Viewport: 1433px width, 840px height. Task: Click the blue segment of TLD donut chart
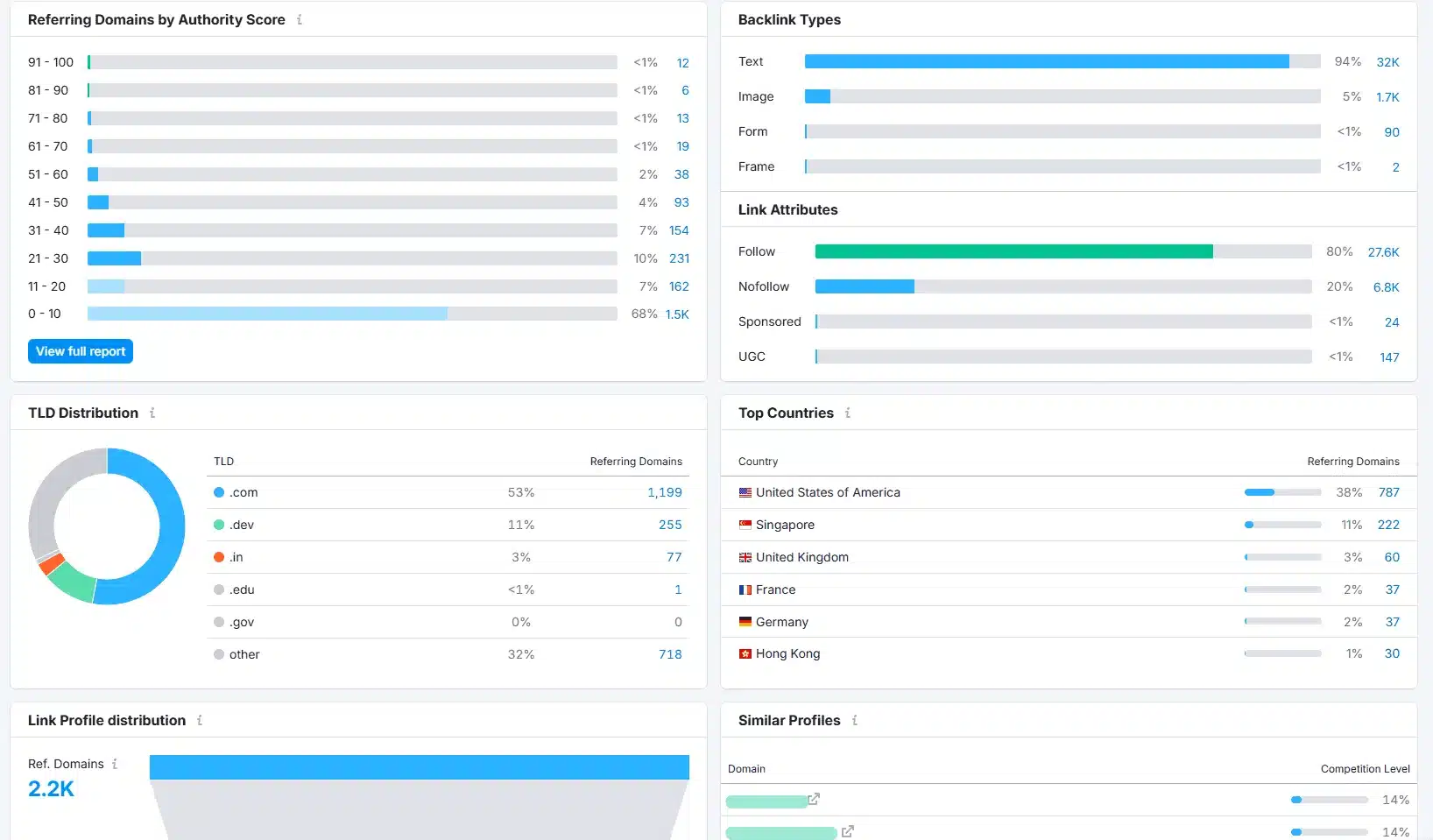pyautogui.click(x=171, y=526)
